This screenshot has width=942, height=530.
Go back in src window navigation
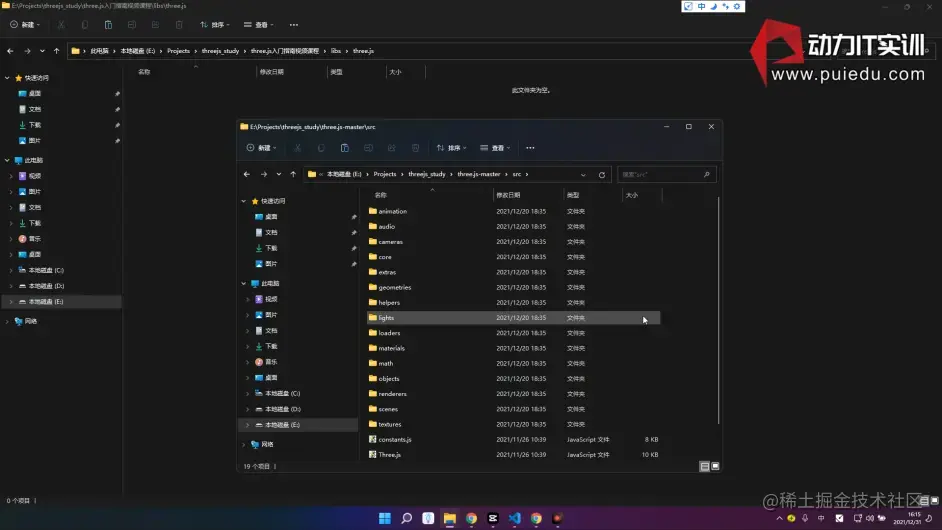pos(247,174)
